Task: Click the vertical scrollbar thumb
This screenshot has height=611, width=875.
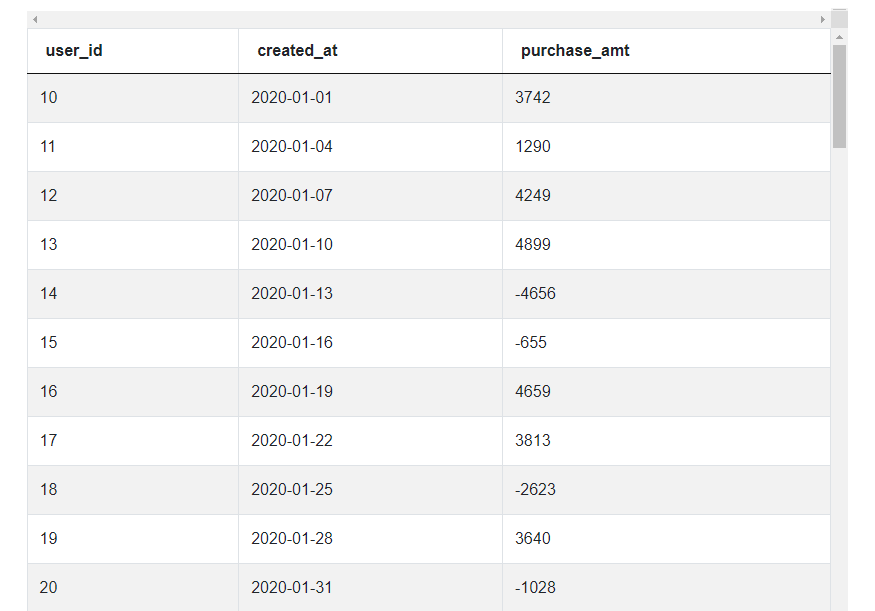Action: [839, 95]
